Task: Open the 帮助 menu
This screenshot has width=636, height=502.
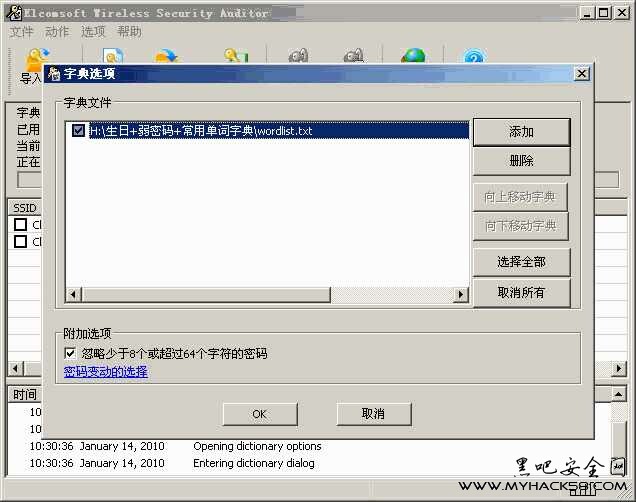Action: point(129,31)
